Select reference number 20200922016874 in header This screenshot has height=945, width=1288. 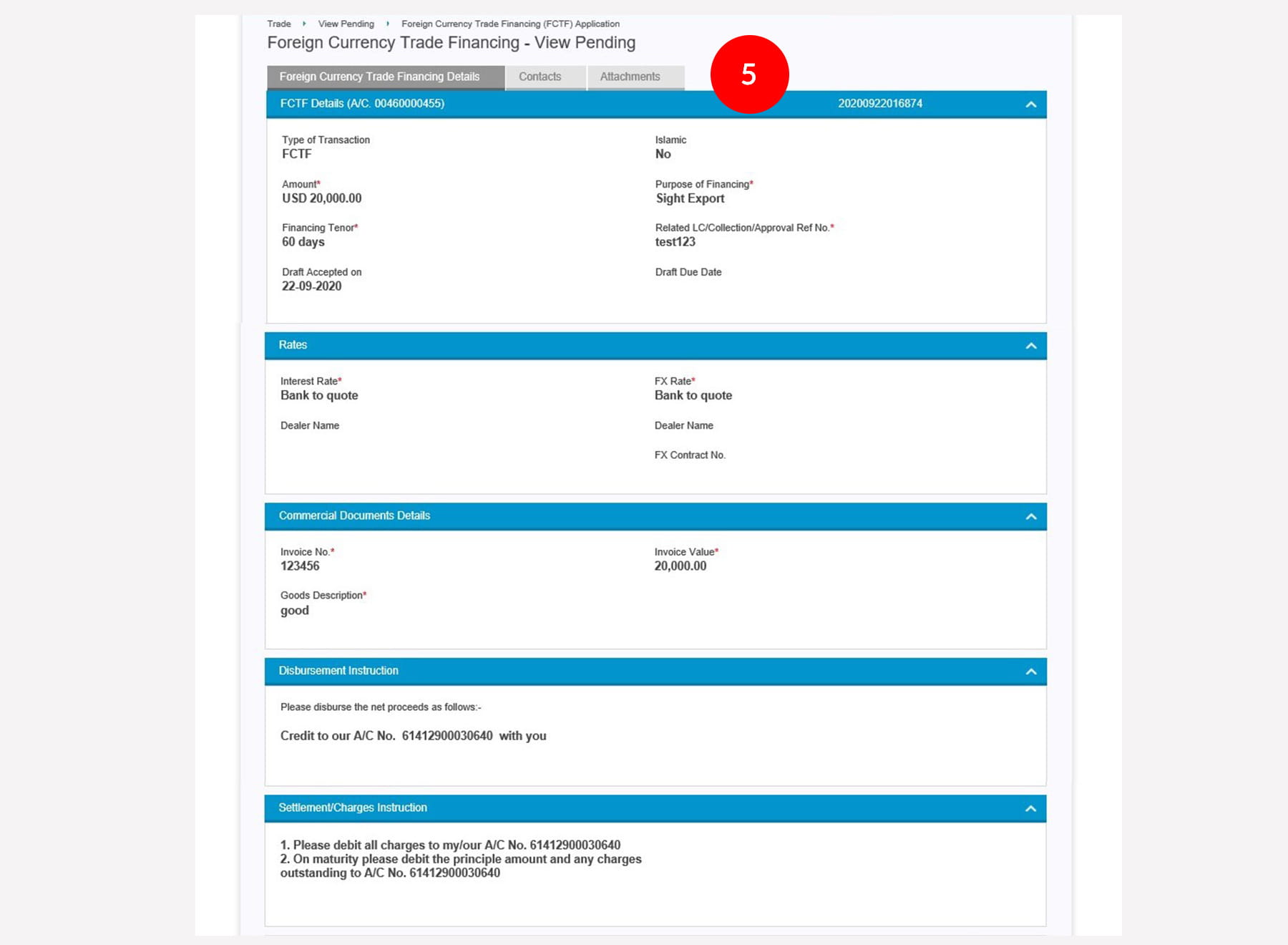(x=879, y=104)
